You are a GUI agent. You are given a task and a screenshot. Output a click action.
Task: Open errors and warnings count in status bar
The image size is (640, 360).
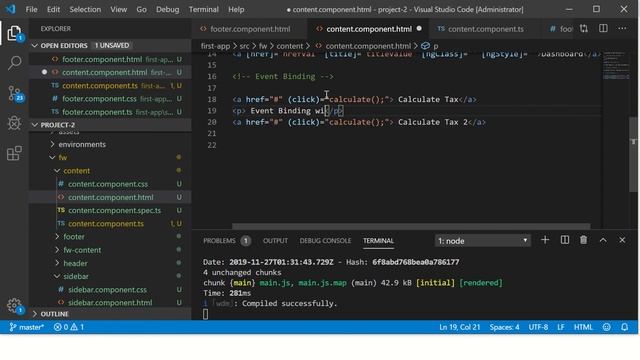click(69, 327)
